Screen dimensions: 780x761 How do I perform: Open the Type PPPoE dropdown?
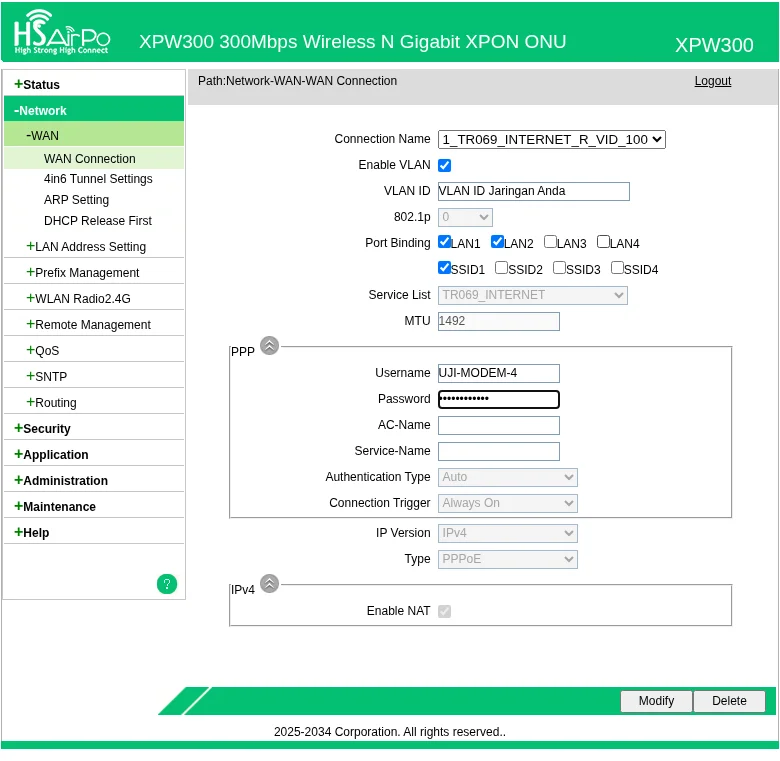(x=507, y=559)
